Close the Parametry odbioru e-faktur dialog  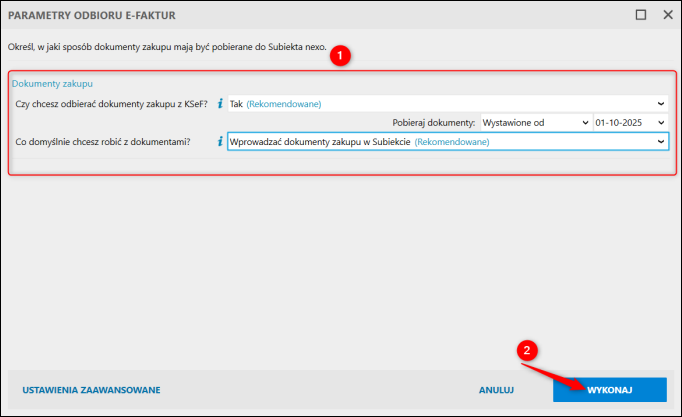coord(668,15)
